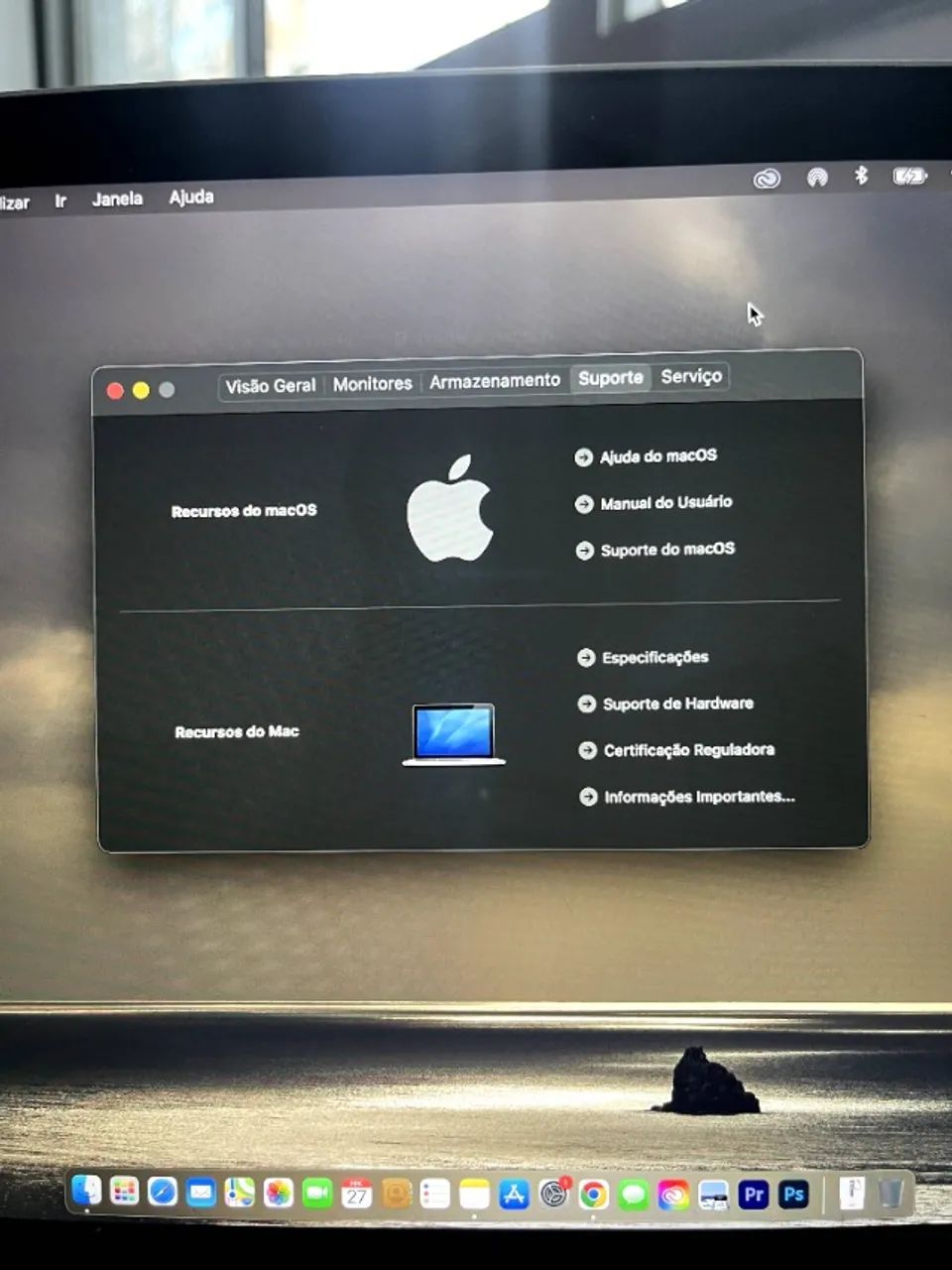Open Reminders from the dock
This screenshot has height=1270, width=952.
pyautogui.click(x=434, y=1195)
